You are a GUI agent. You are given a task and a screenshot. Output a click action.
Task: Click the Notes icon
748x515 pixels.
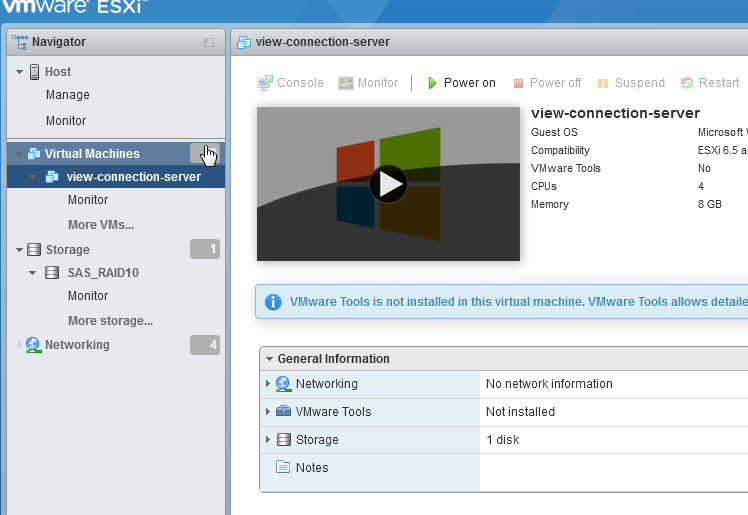click(x=283, y=467)
